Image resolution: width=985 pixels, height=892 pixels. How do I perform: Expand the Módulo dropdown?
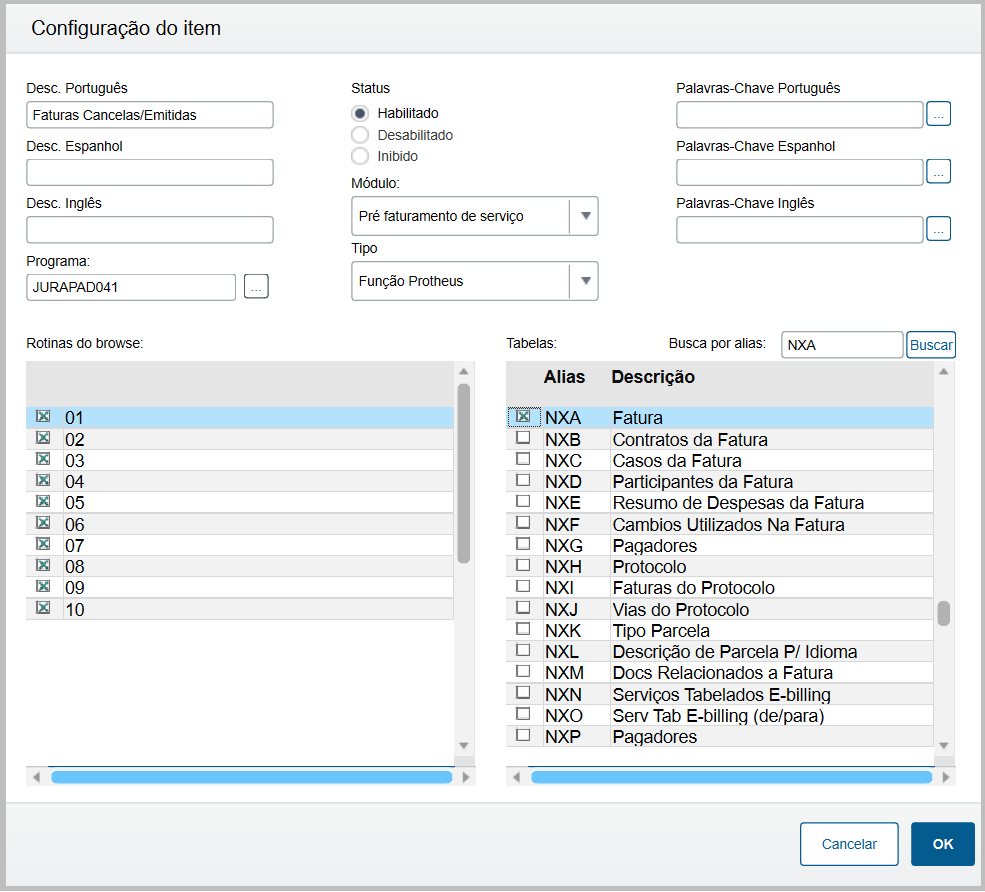click(x=584, y=216)
